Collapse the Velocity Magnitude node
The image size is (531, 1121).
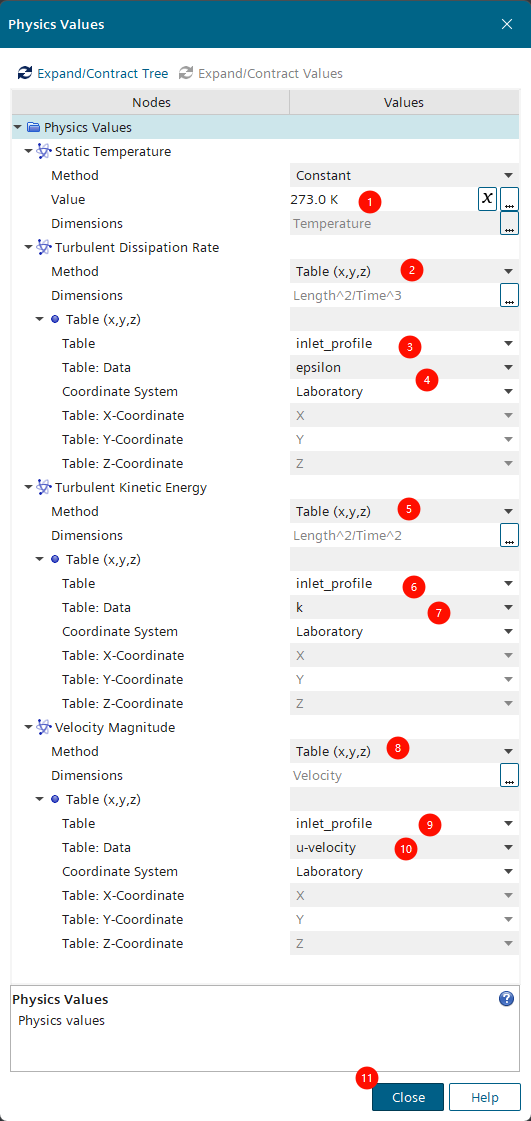[29, 728]
